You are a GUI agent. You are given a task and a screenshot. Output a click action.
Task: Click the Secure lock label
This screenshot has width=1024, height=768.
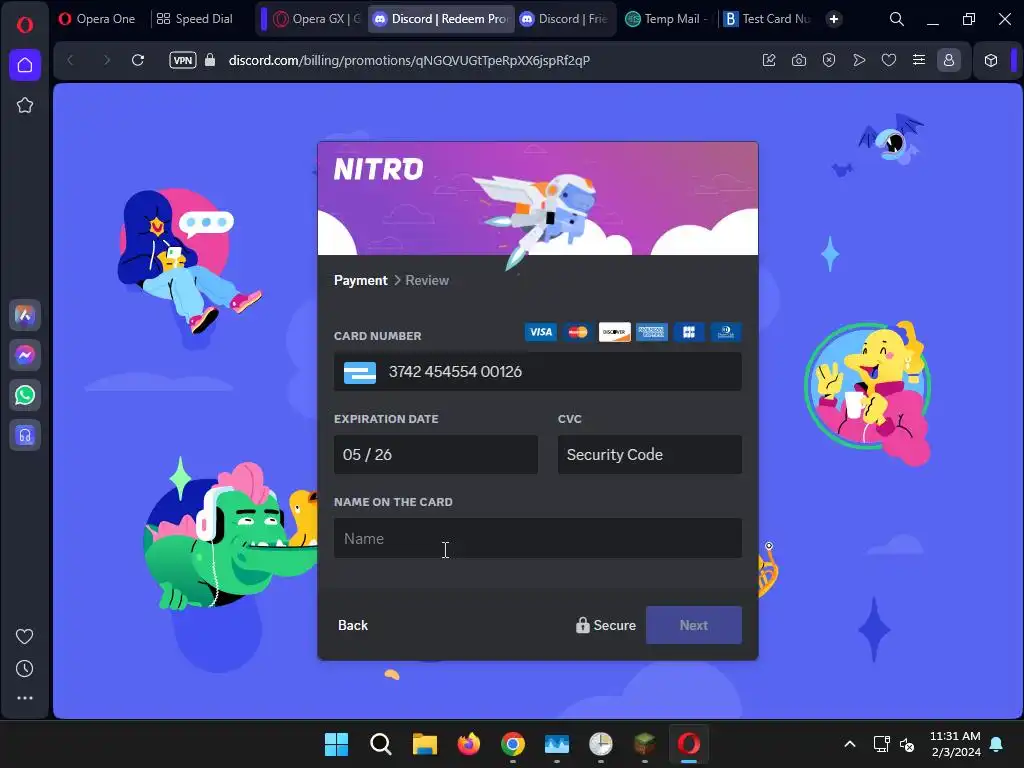pyautogui.click(x=605, y=625)
